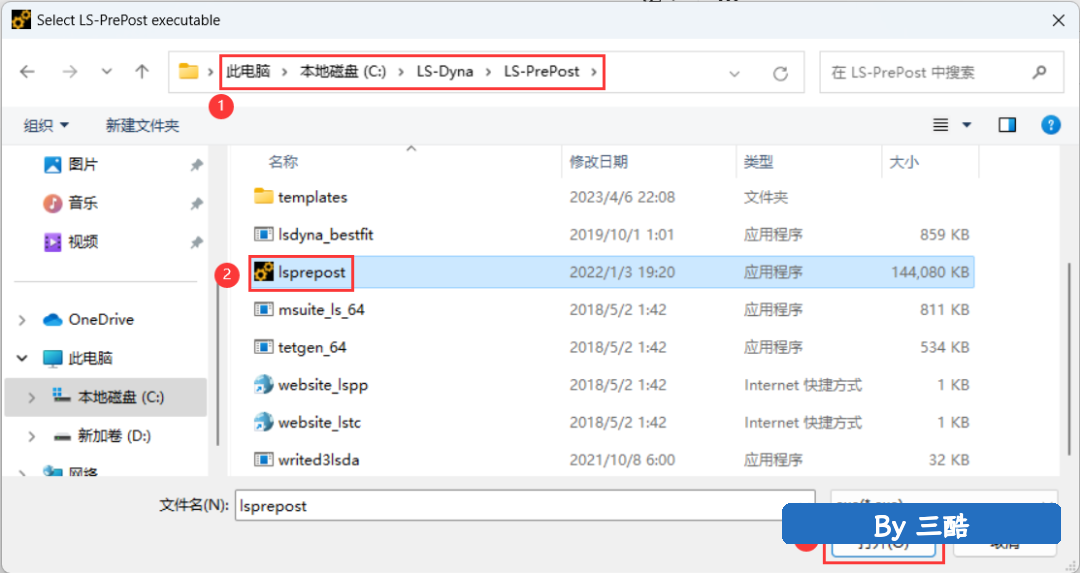This screenshot has width=1080, height=573.
Task: Open 视频 in the sidebar
Action: pyautogui.click(x=83, y=242)
